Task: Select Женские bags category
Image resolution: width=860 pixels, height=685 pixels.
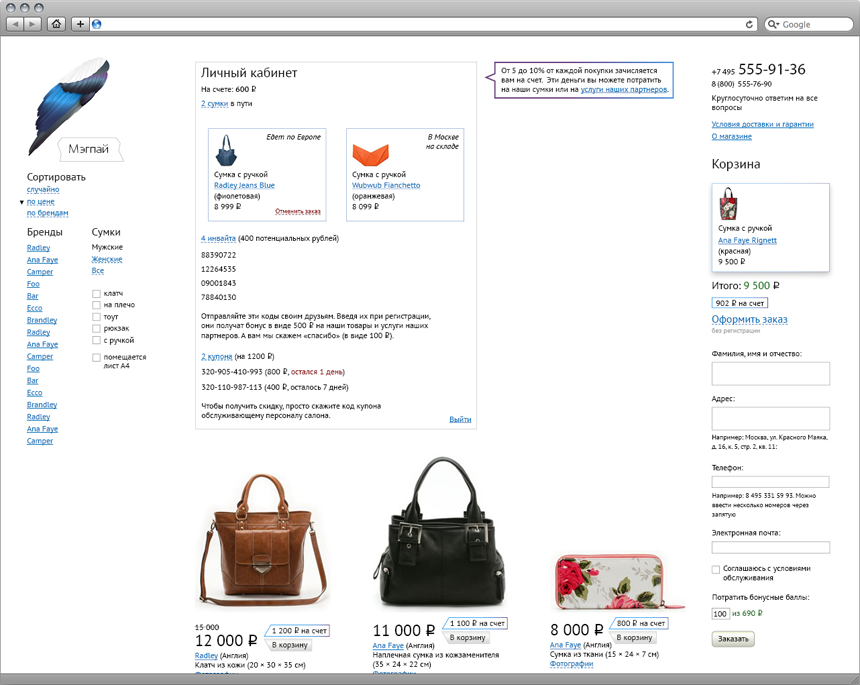Action: (x=107, y=259)
